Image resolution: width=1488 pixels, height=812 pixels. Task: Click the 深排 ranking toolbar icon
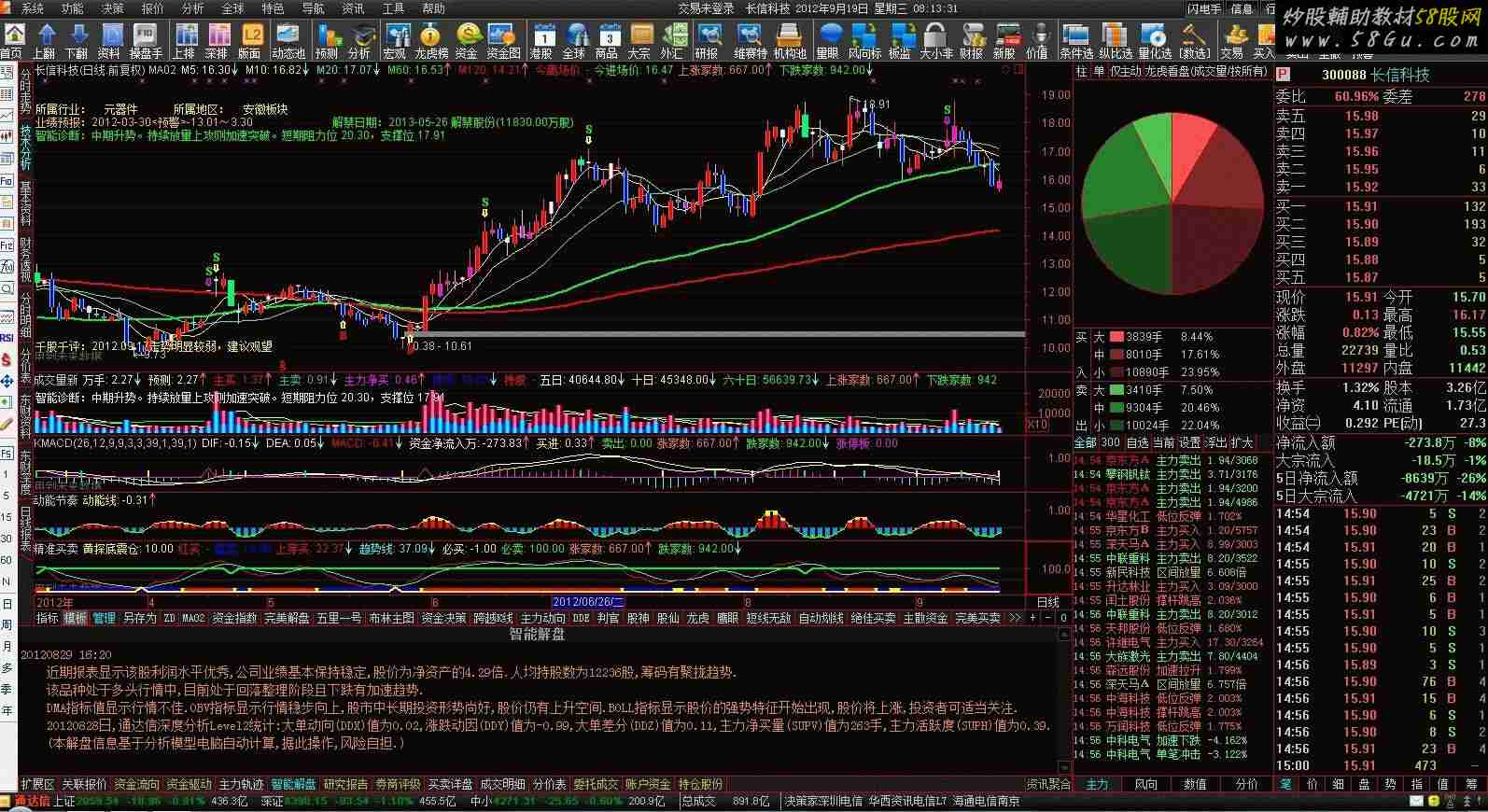217,41
